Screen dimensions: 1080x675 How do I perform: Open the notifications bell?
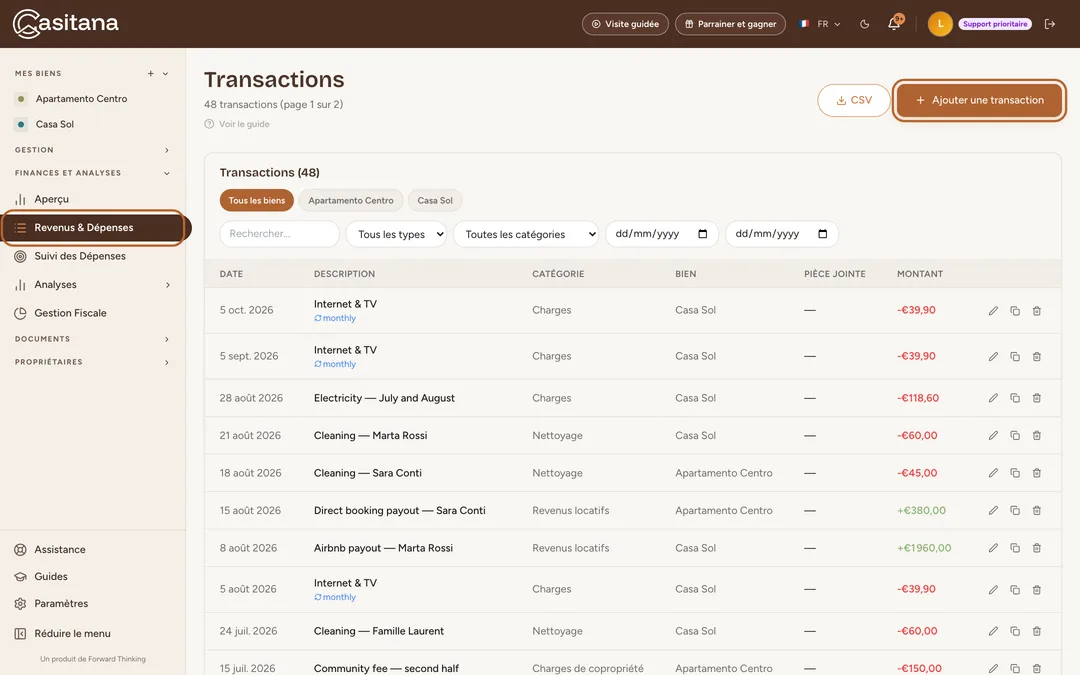pyautogui.click(x=894, y=23)
